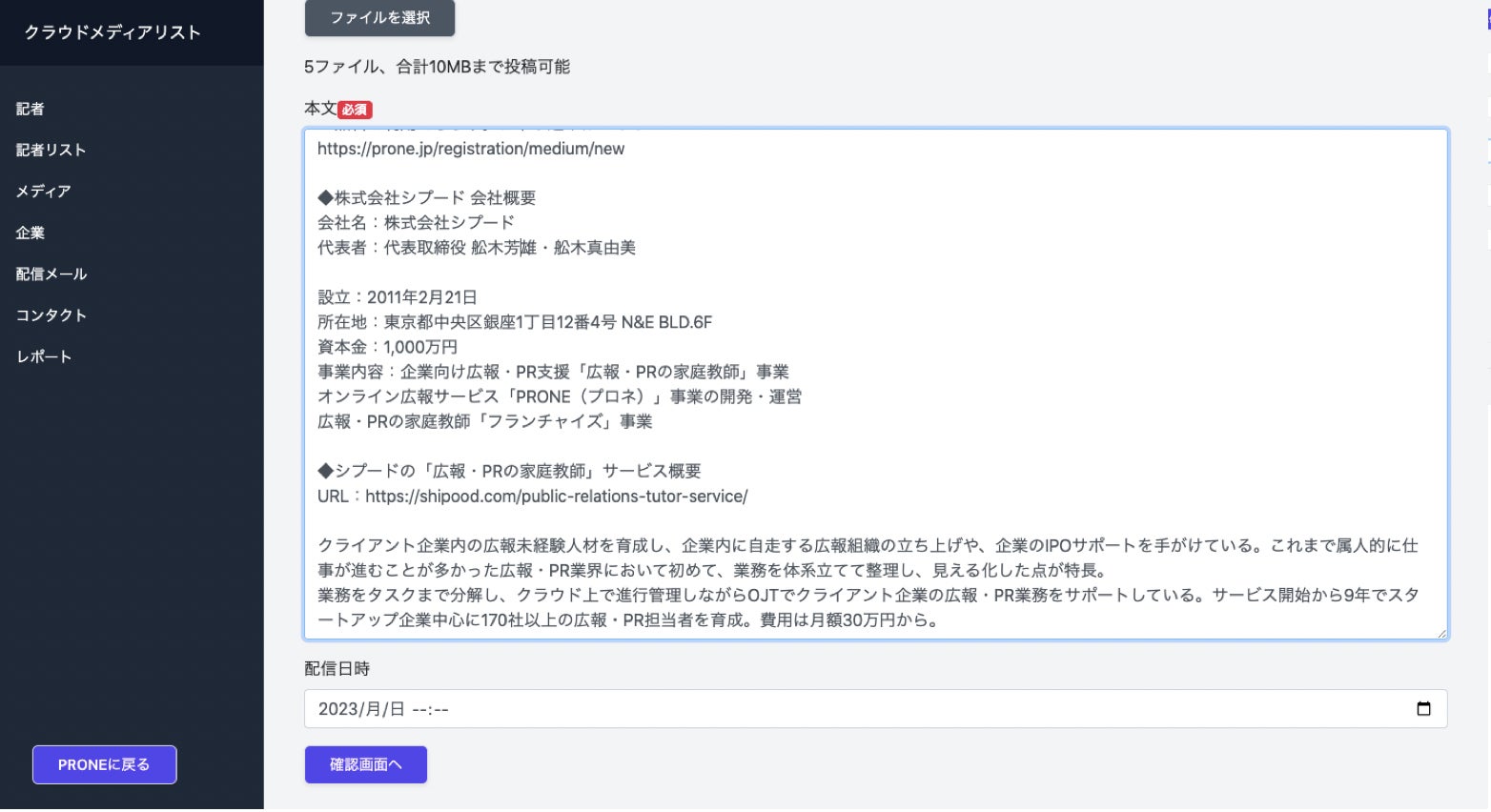This screenshot has width=1491, height=812.
Task: Click the 所在地 address line
Action: tap(515, 322)
